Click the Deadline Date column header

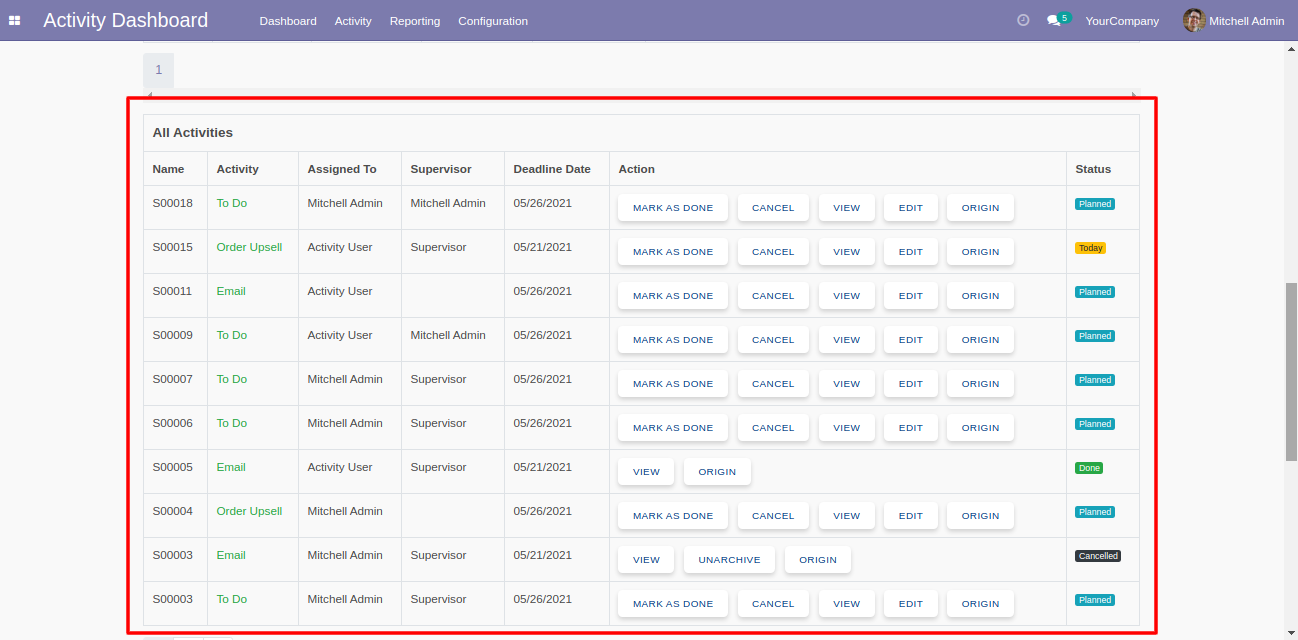click(552, 169)
